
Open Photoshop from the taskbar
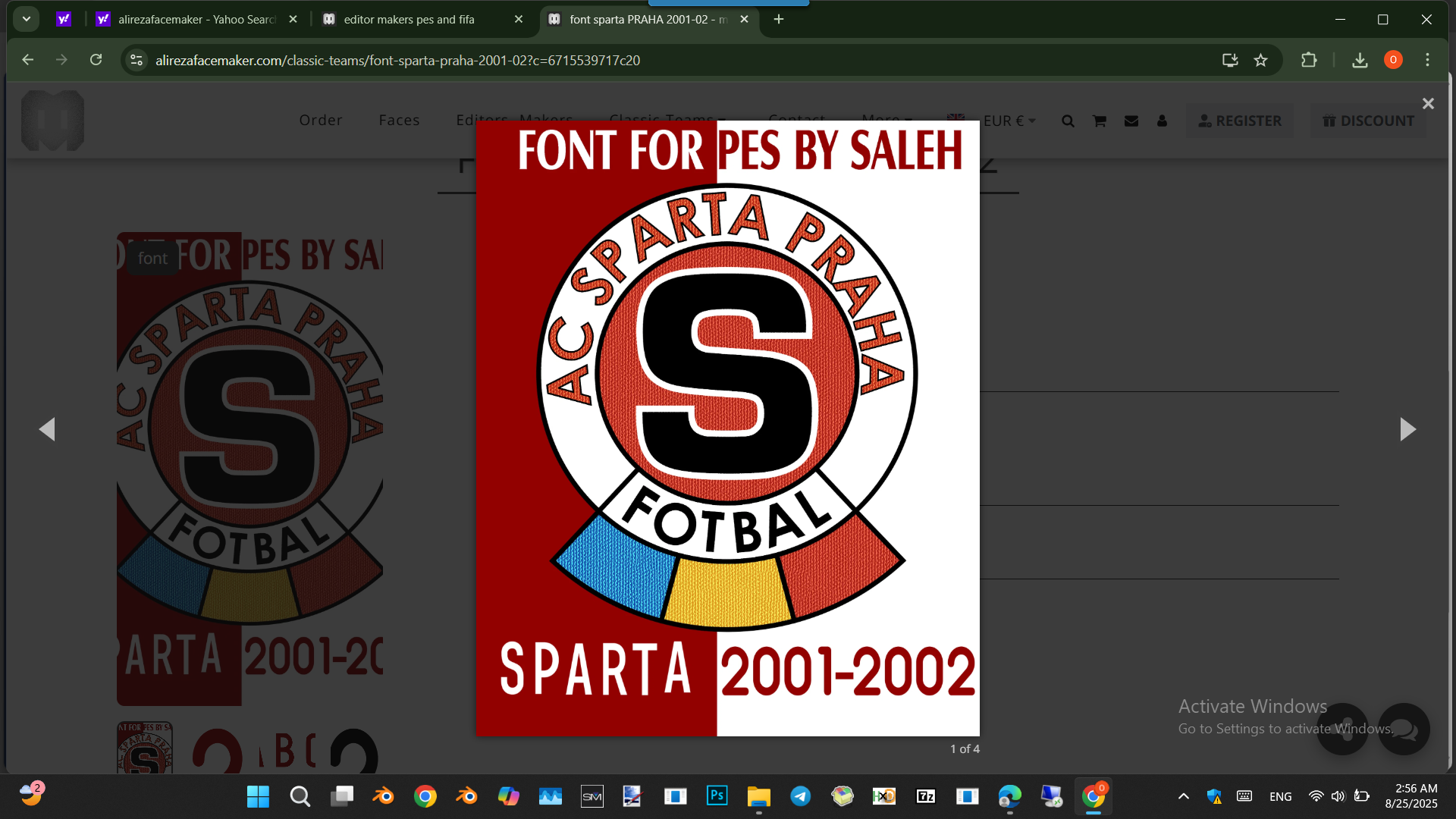(x=717, y=796)
